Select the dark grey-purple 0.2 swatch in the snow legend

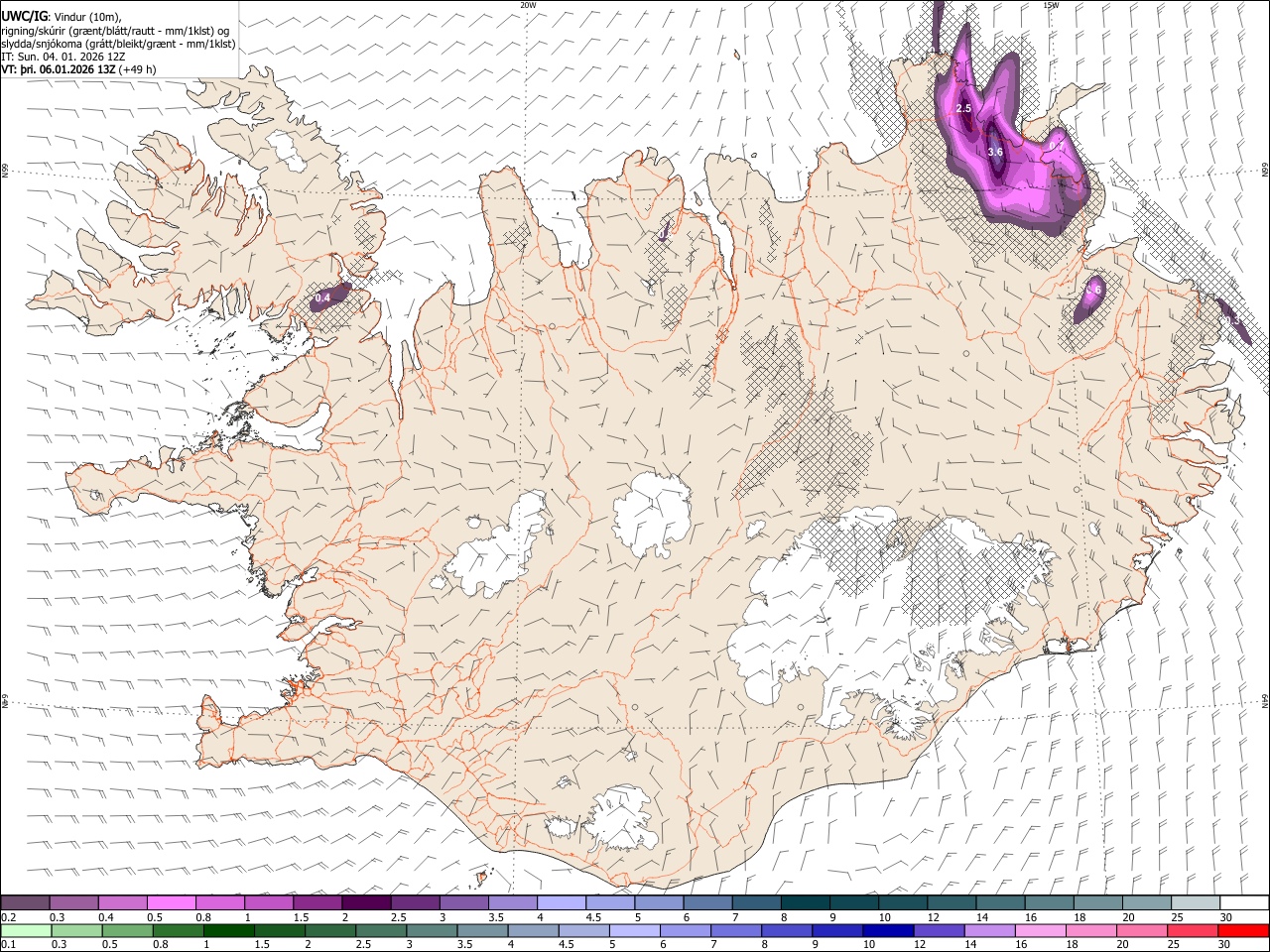click(x=25, y=903)
